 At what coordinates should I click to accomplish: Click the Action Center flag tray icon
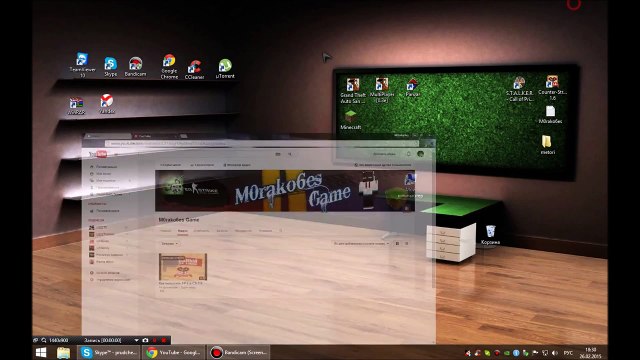point(535,353)
